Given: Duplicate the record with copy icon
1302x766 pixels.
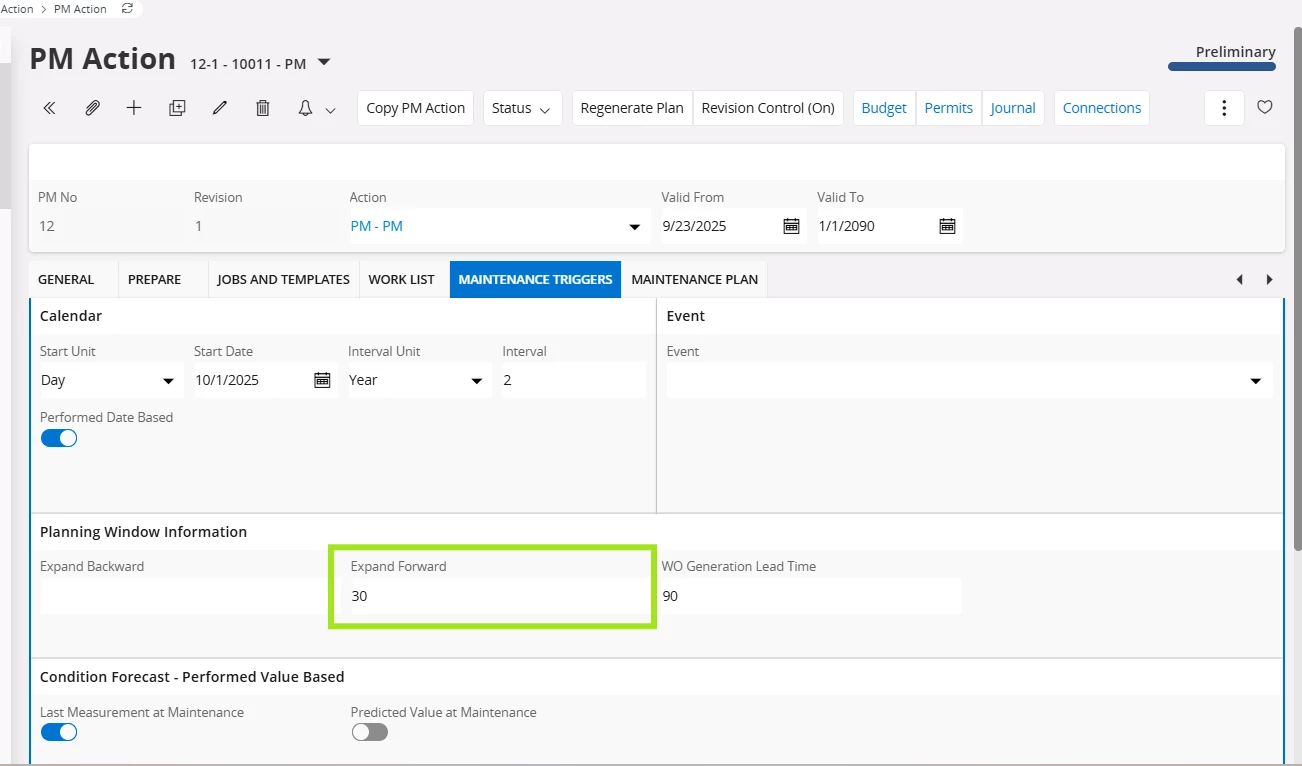Looking at the screenshot, I should point(177,108).
